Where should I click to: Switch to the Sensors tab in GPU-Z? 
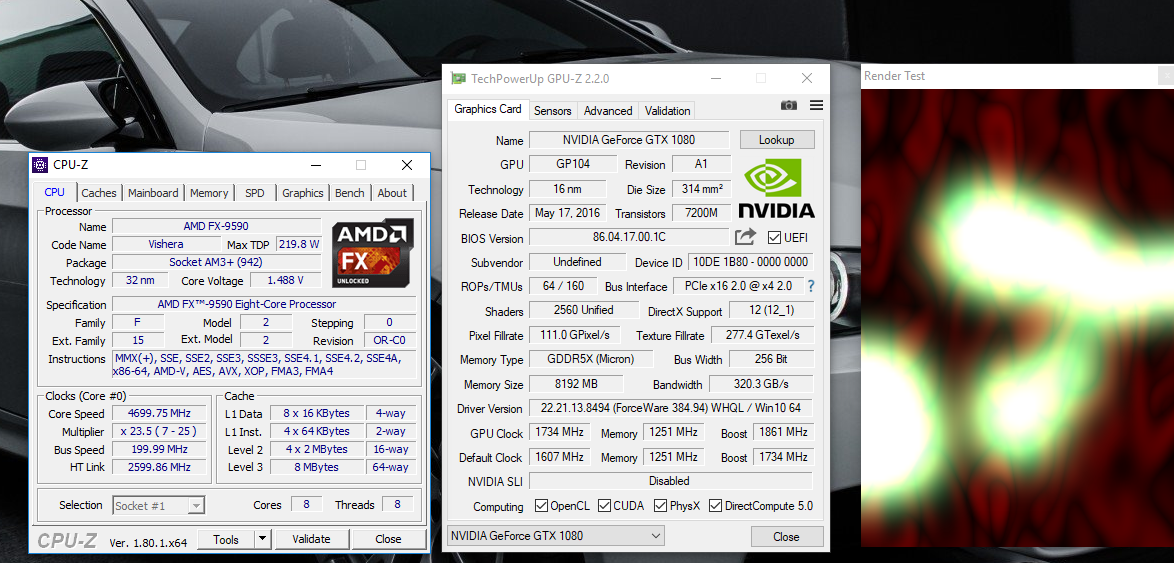click(x=553, y=111)
